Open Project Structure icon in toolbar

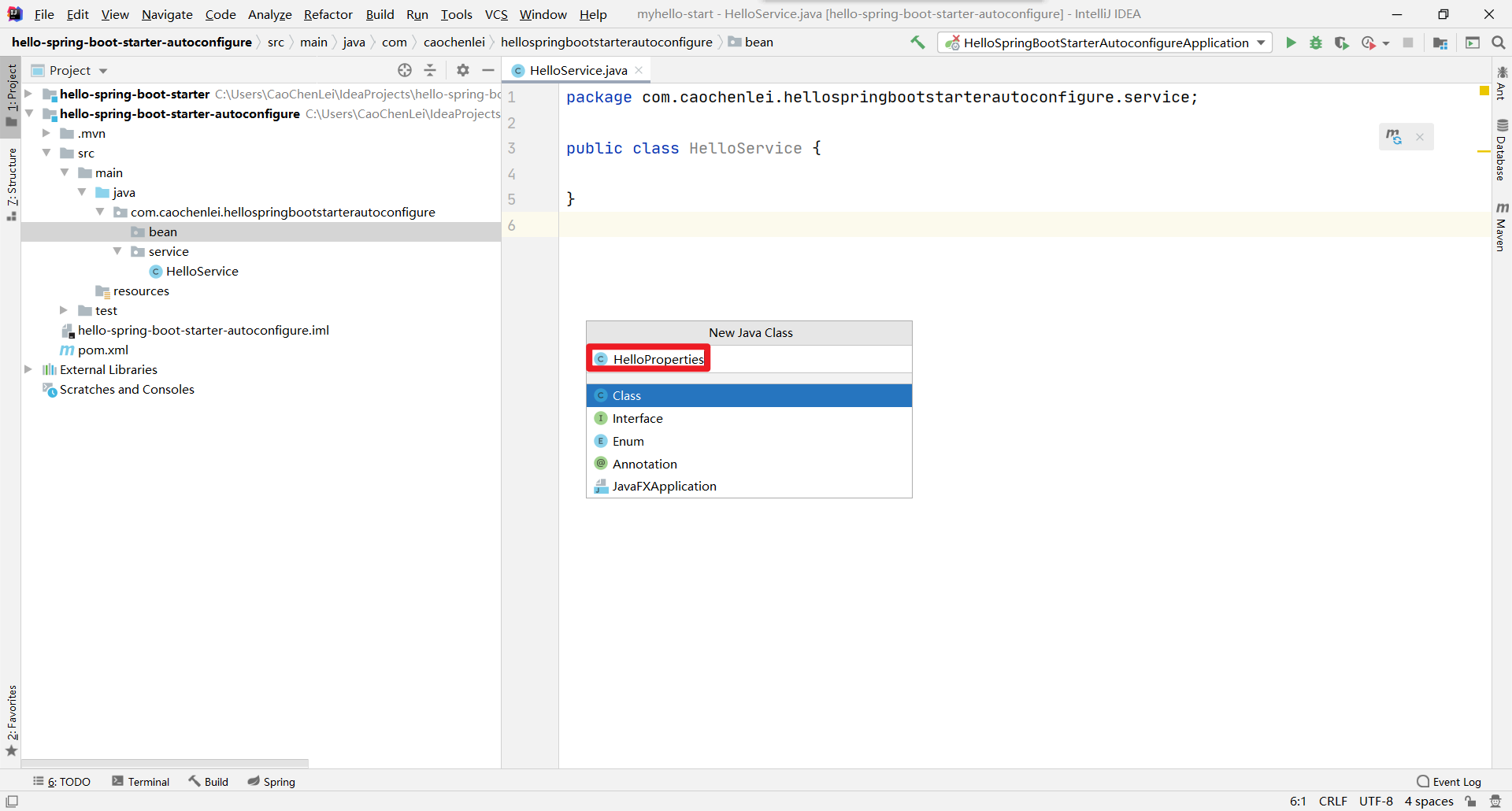1440,43
